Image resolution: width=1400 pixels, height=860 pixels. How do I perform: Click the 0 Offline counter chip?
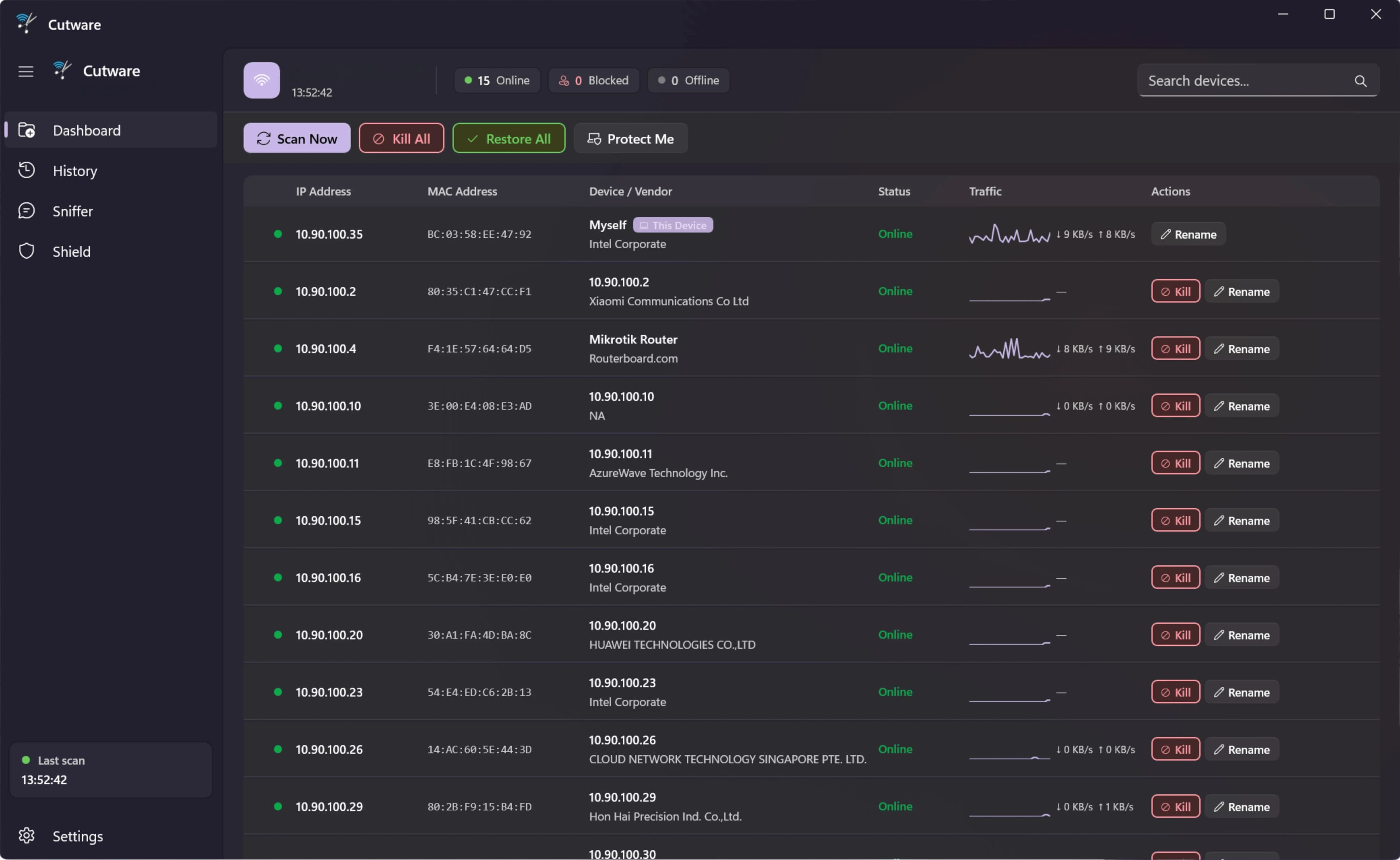(x=688, y=81)
